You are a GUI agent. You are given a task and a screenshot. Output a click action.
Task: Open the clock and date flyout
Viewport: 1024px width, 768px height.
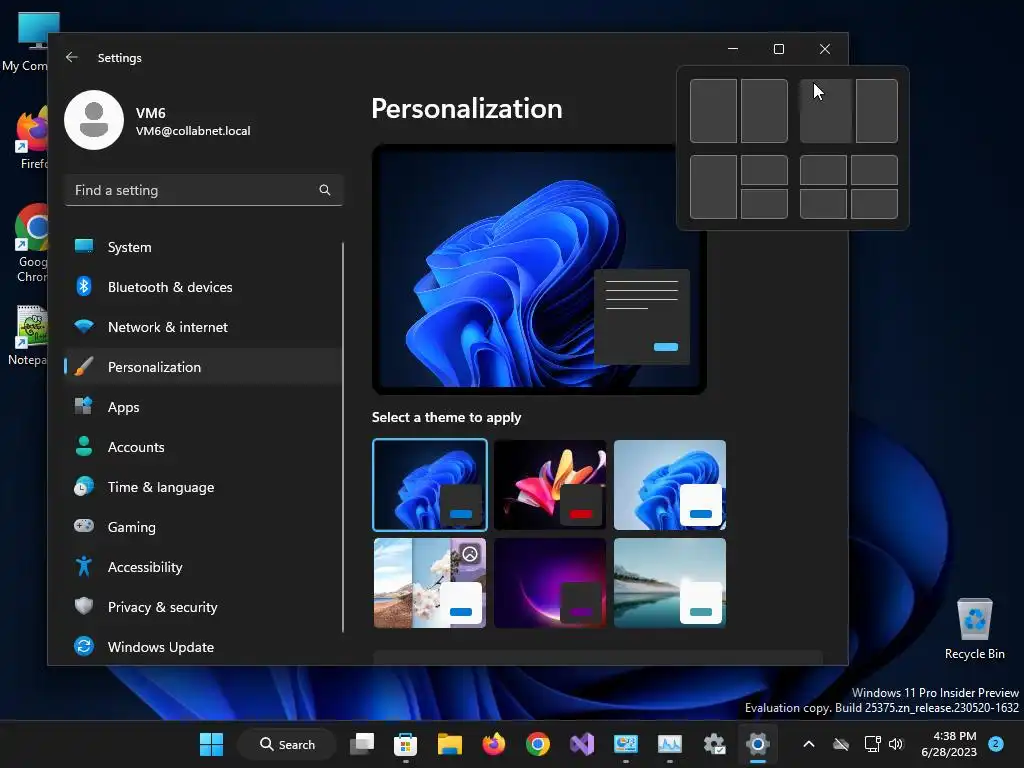(949, 744)
